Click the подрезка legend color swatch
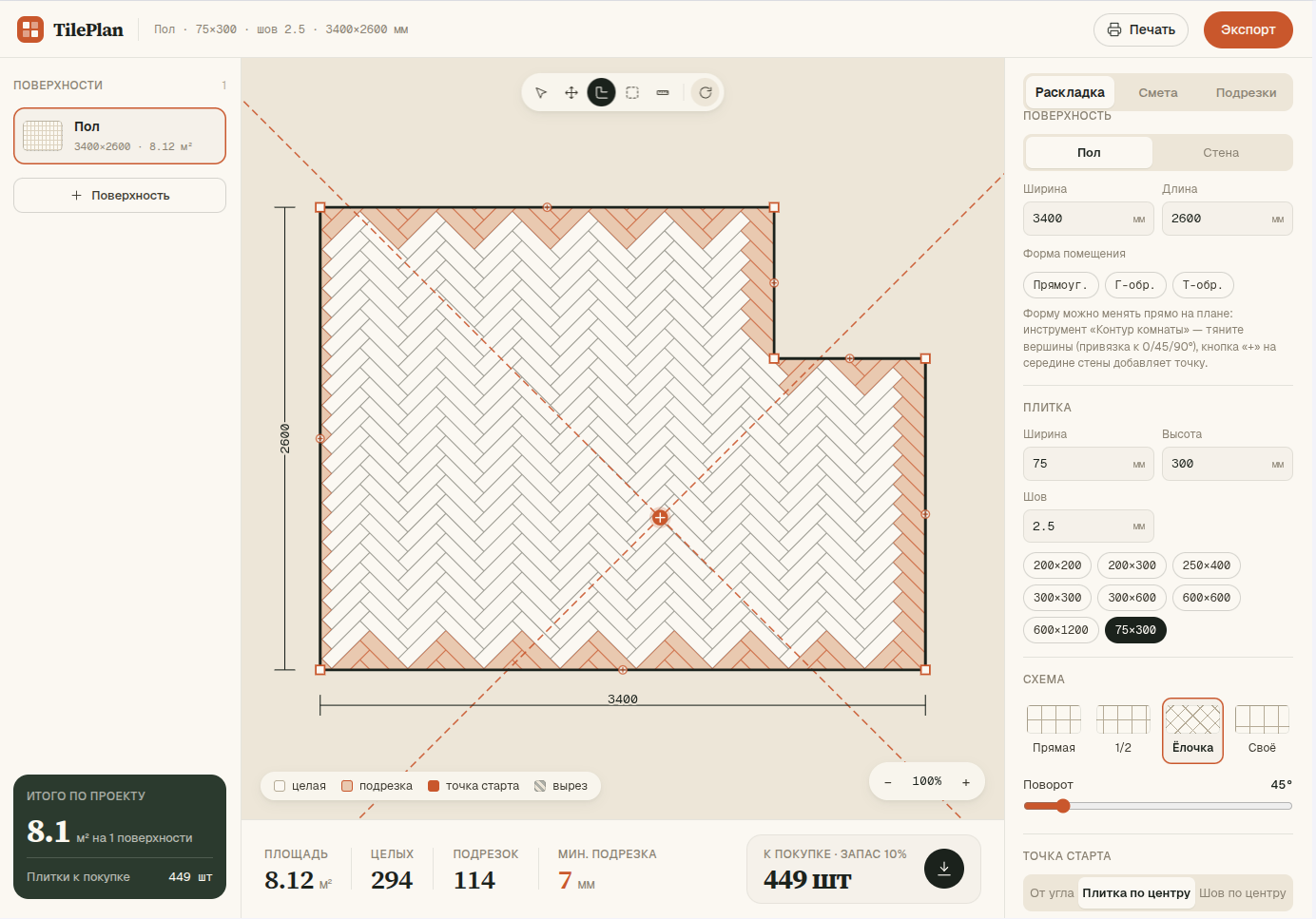This screenshot has height=919, width=1316. click(x=347, y=786)
